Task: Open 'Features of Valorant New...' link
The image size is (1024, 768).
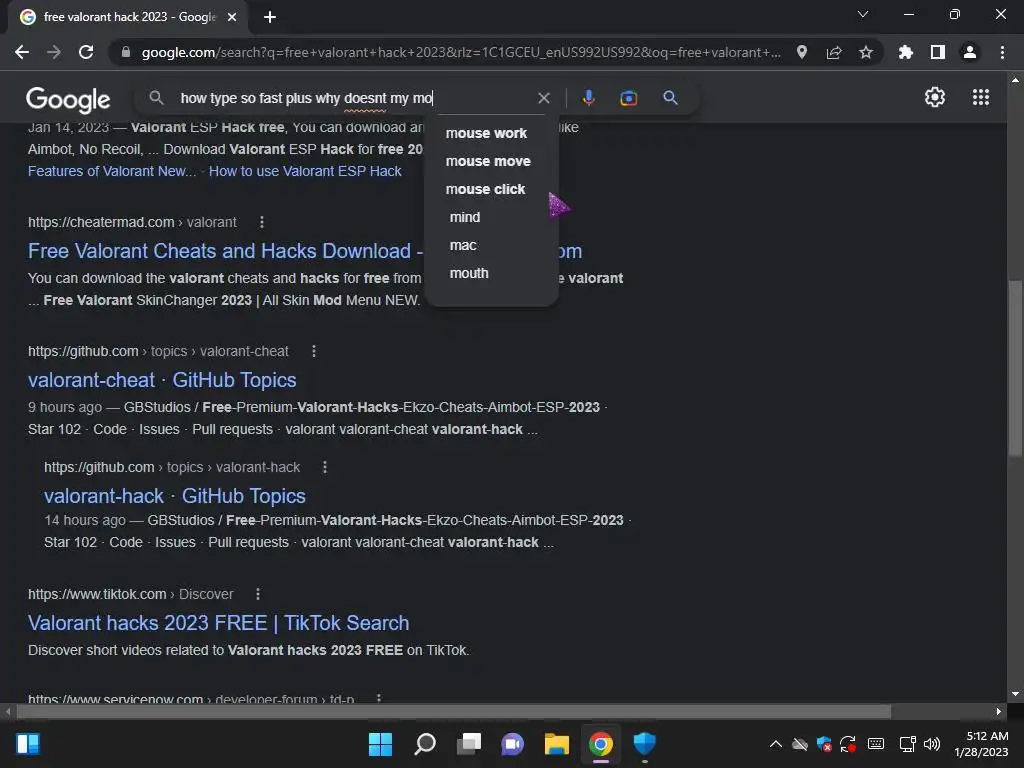Action: (112, 171)
